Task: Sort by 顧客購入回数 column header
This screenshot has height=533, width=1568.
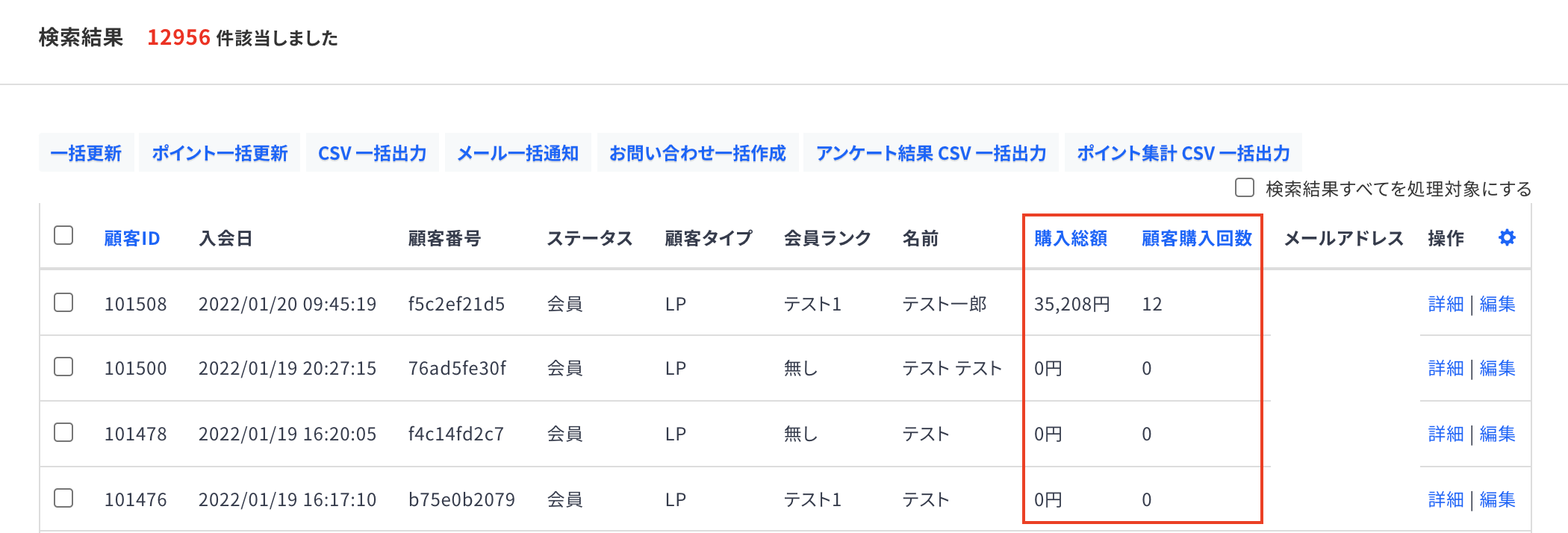Action: pos(1196,239)
